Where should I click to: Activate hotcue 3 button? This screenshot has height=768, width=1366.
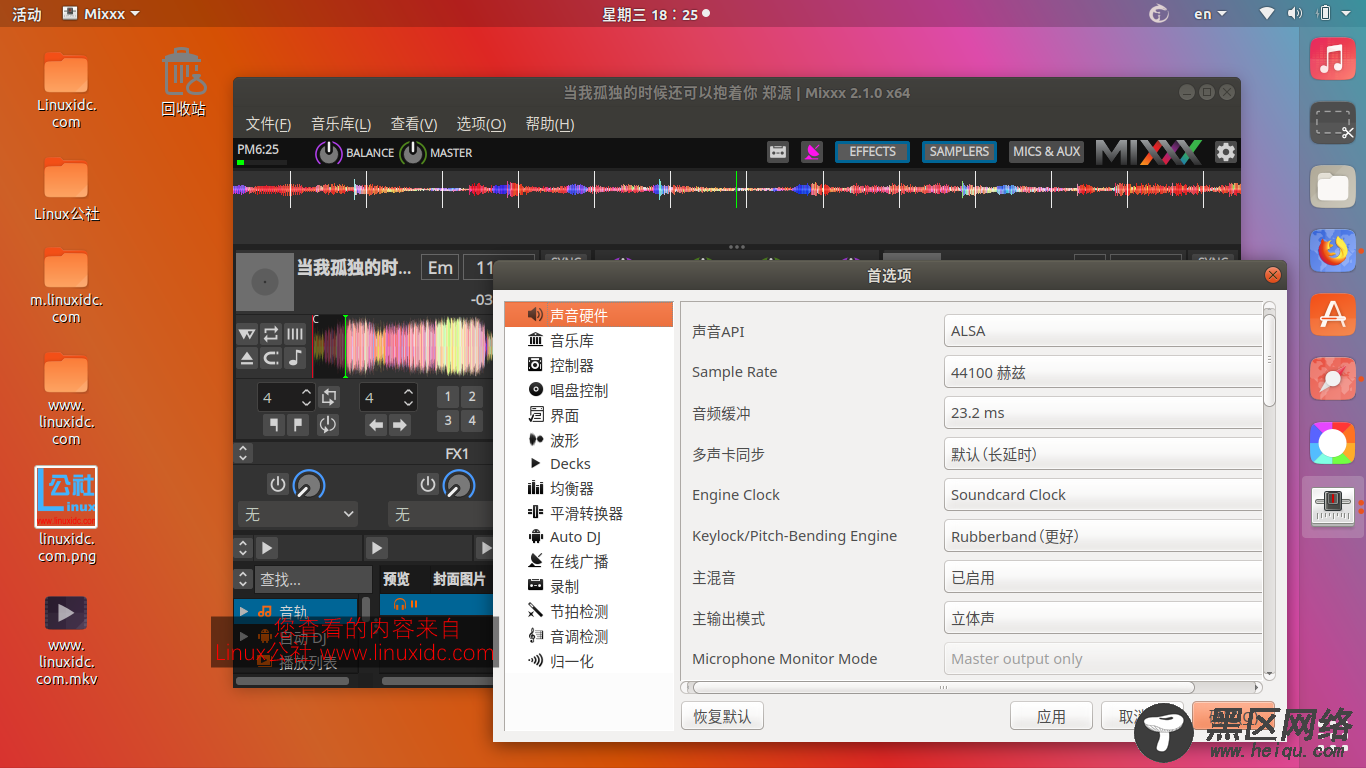tap(448, 421)
